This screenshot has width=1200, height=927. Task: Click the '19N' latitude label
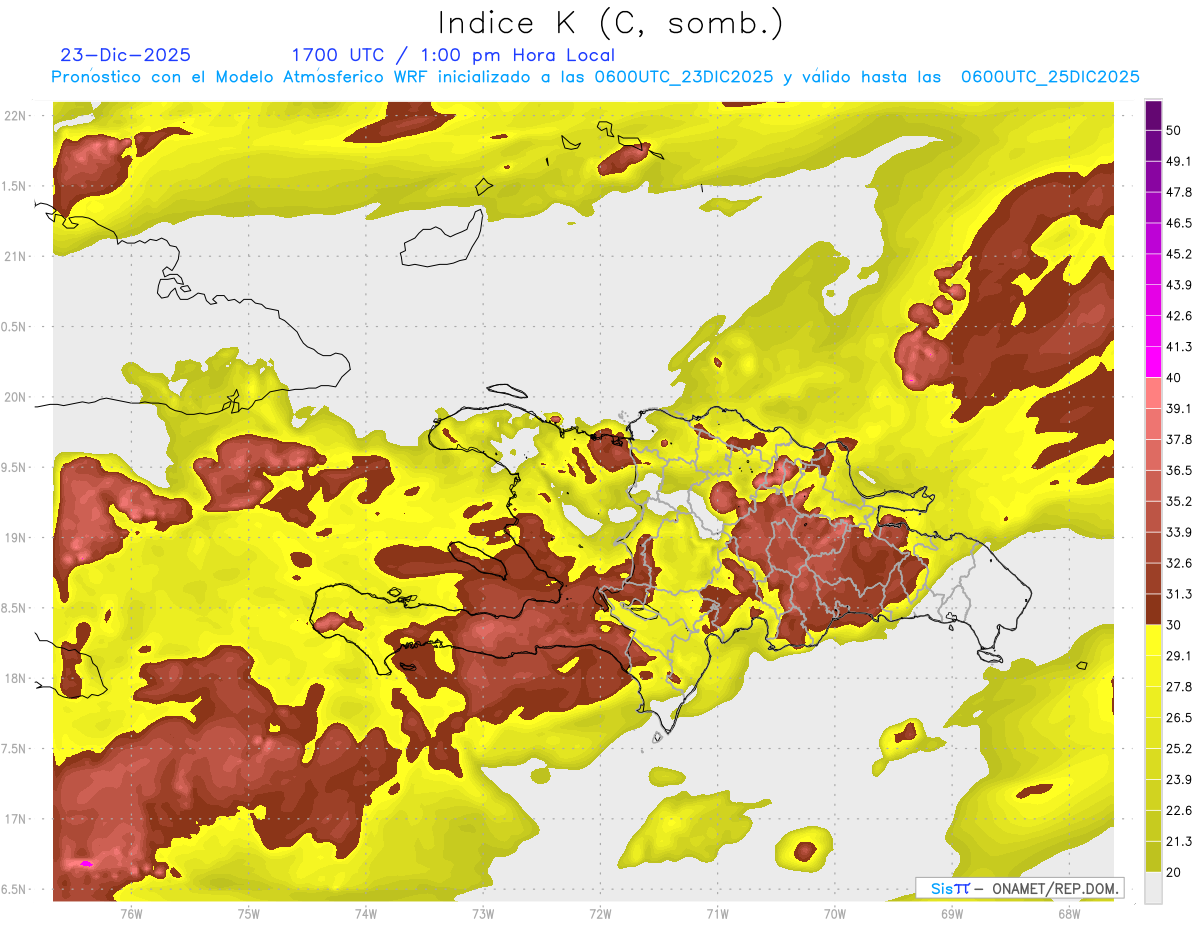pos(16,538)
